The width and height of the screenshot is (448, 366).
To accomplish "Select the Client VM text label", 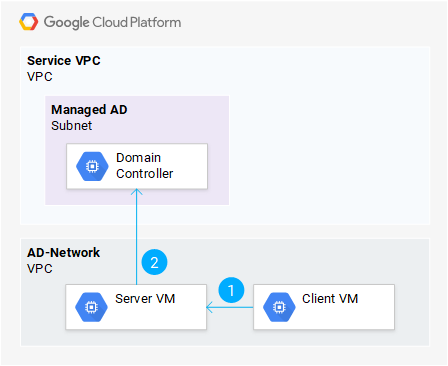I will point(330,299).
